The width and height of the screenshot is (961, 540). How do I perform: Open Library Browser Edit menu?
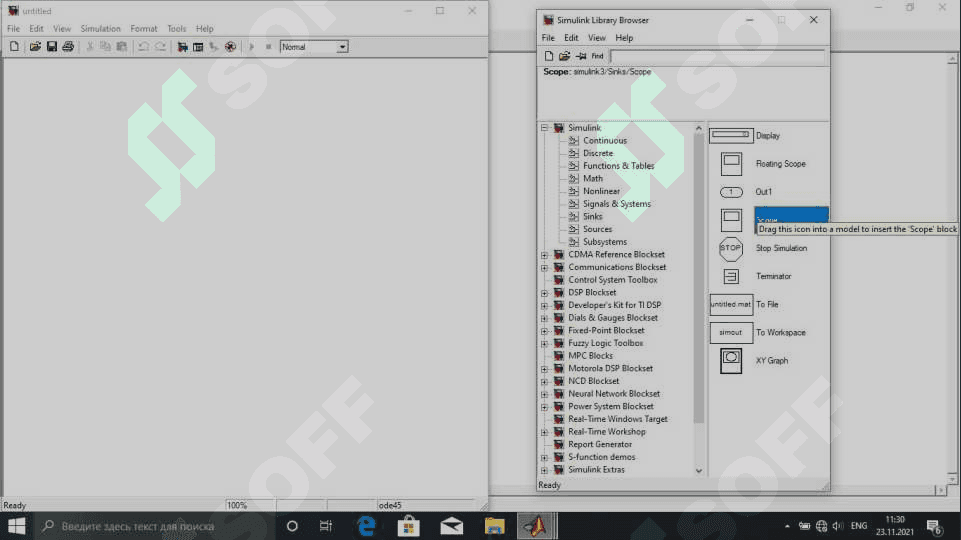[x=571, y=37]
